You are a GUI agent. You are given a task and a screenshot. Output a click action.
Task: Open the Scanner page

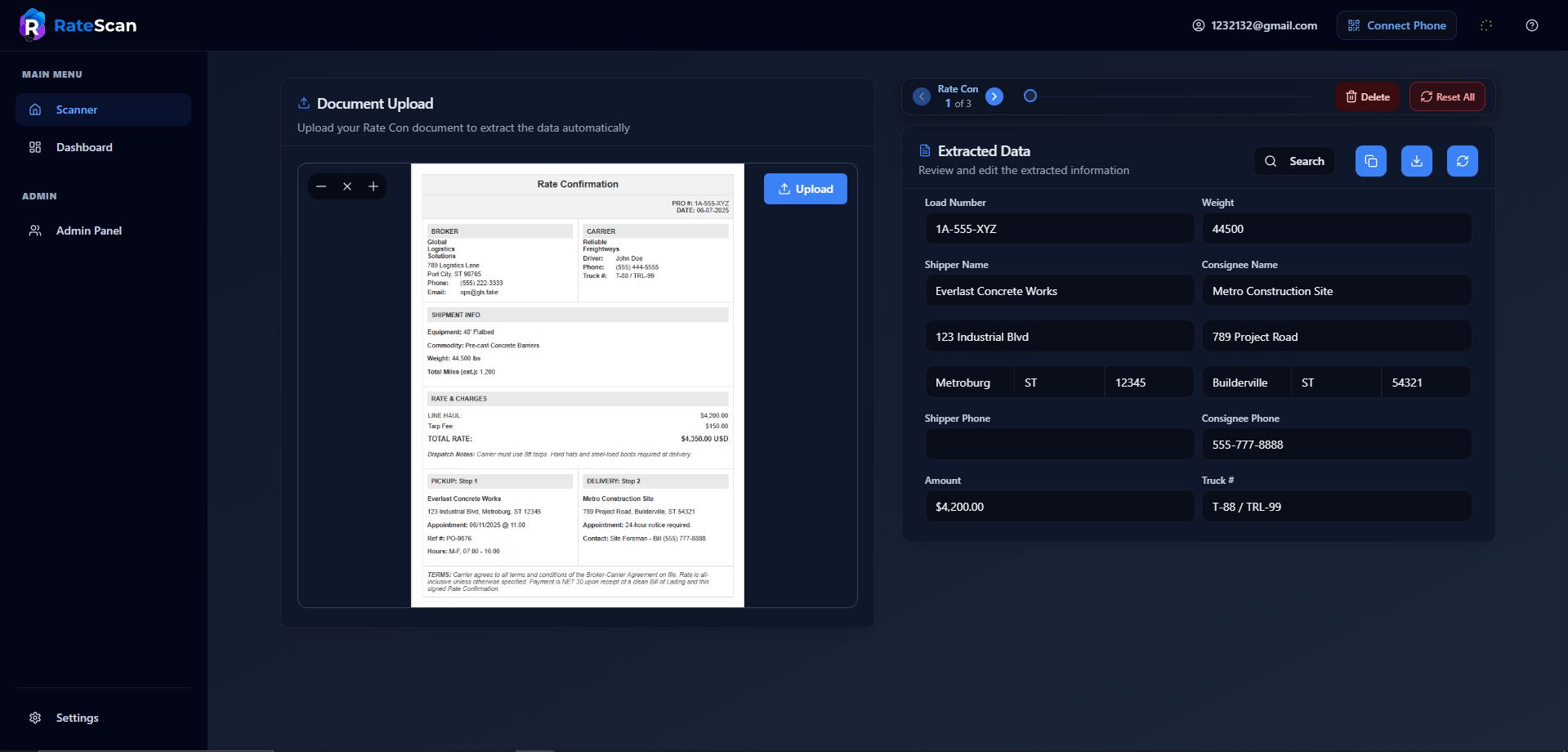pyautogui.click(x=103, y=110)
